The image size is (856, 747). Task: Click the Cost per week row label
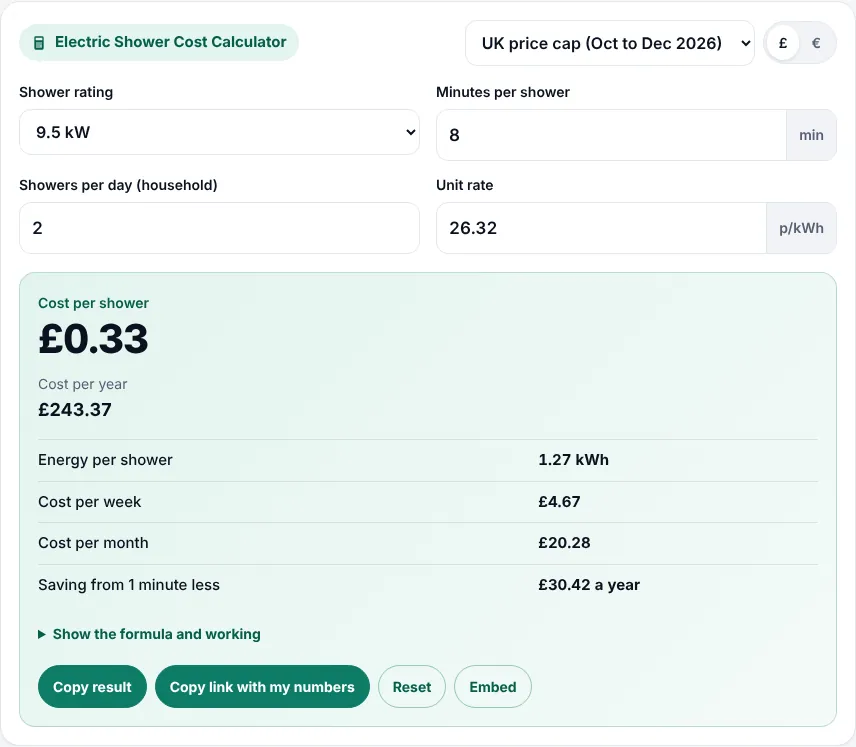pyautogui.click(x=90, y=502)
